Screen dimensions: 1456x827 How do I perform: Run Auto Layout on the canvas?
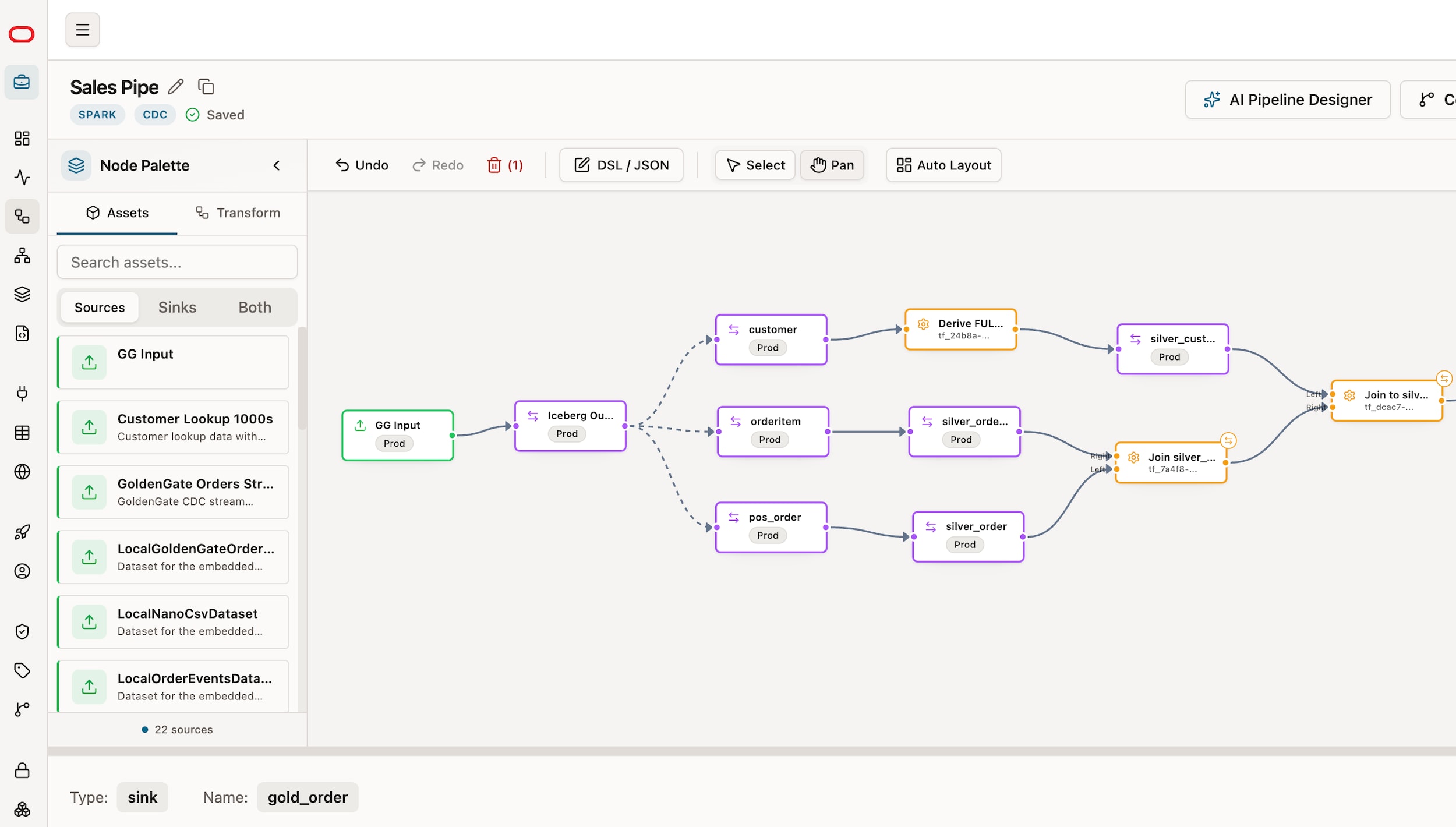[943, 165]
